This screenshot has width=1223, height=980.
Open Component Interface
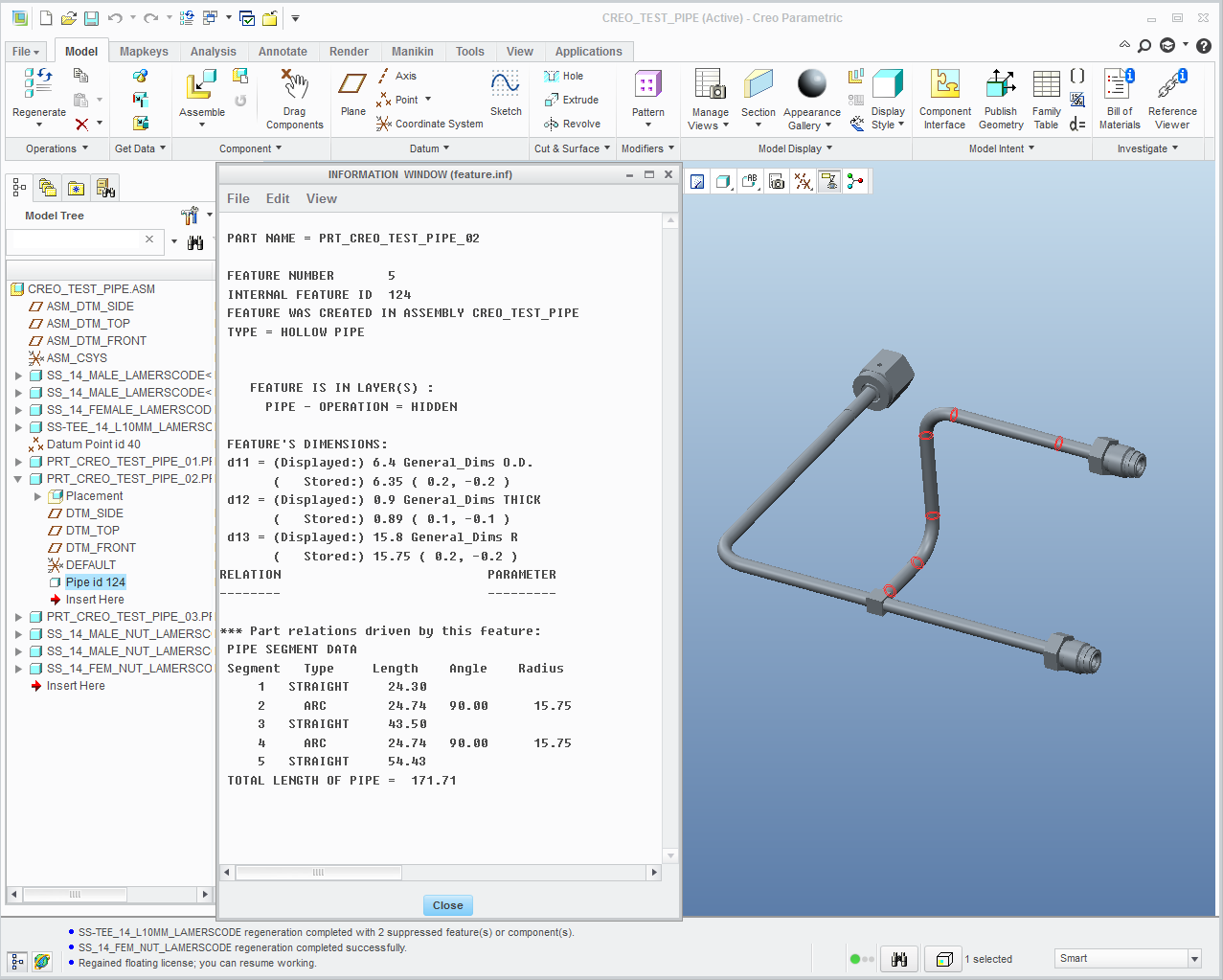pos(945,99)
